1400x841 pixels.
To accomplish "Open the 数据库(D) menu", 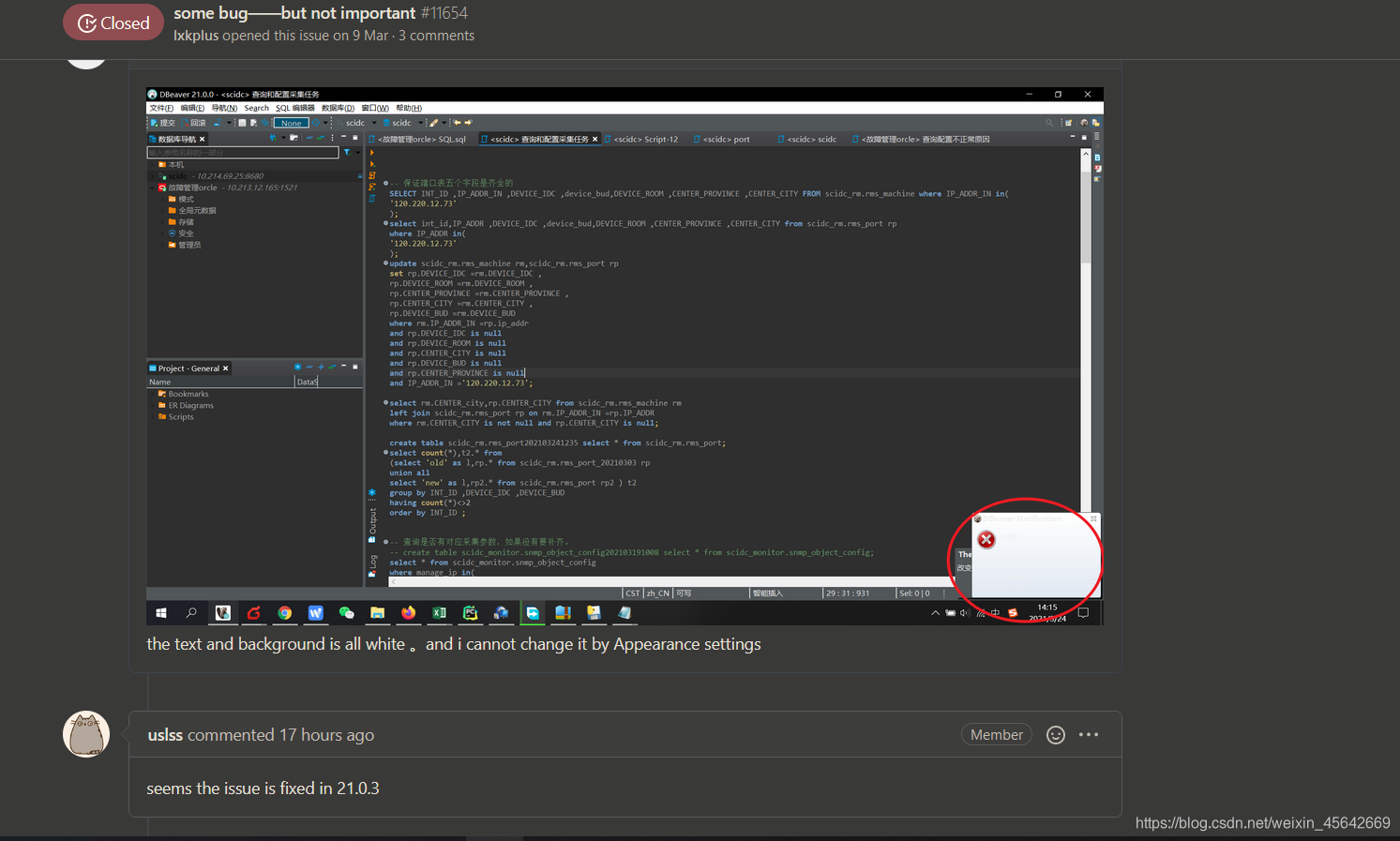I will tap(338, 108).
